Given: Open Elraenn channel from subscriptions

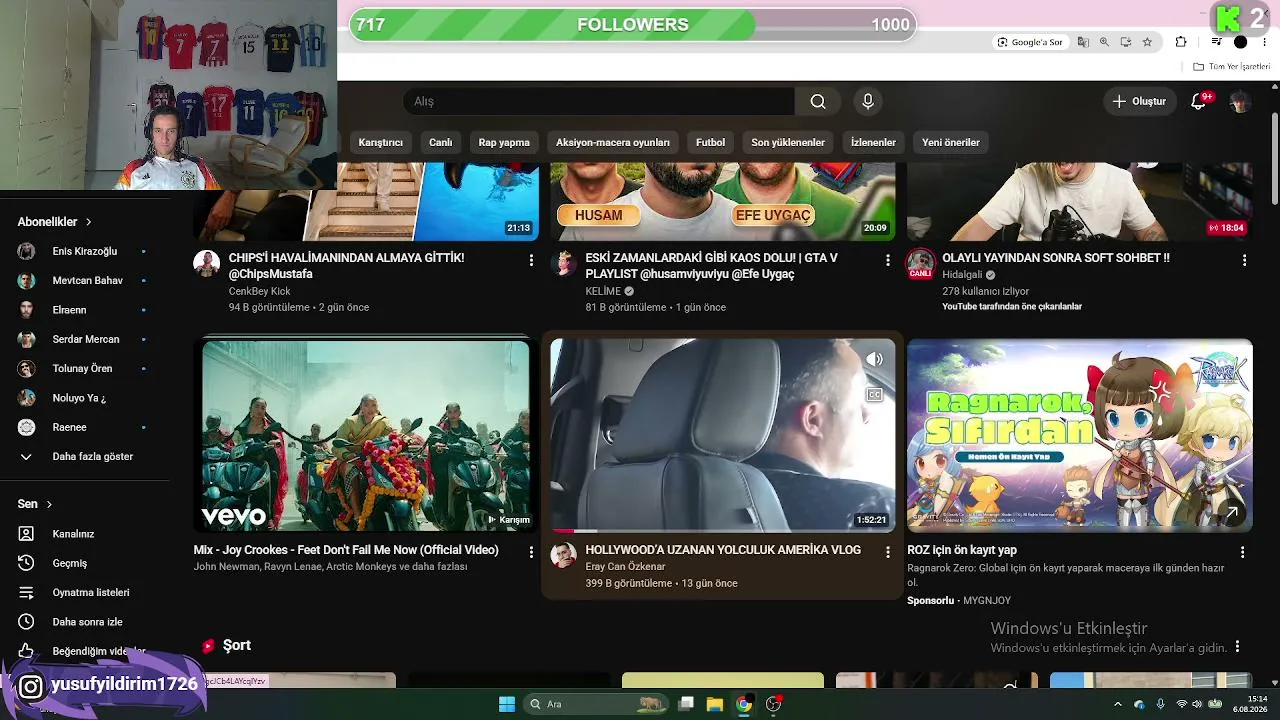Looking at the screenshot, I should pyautogui.click(x=85, y=310).
